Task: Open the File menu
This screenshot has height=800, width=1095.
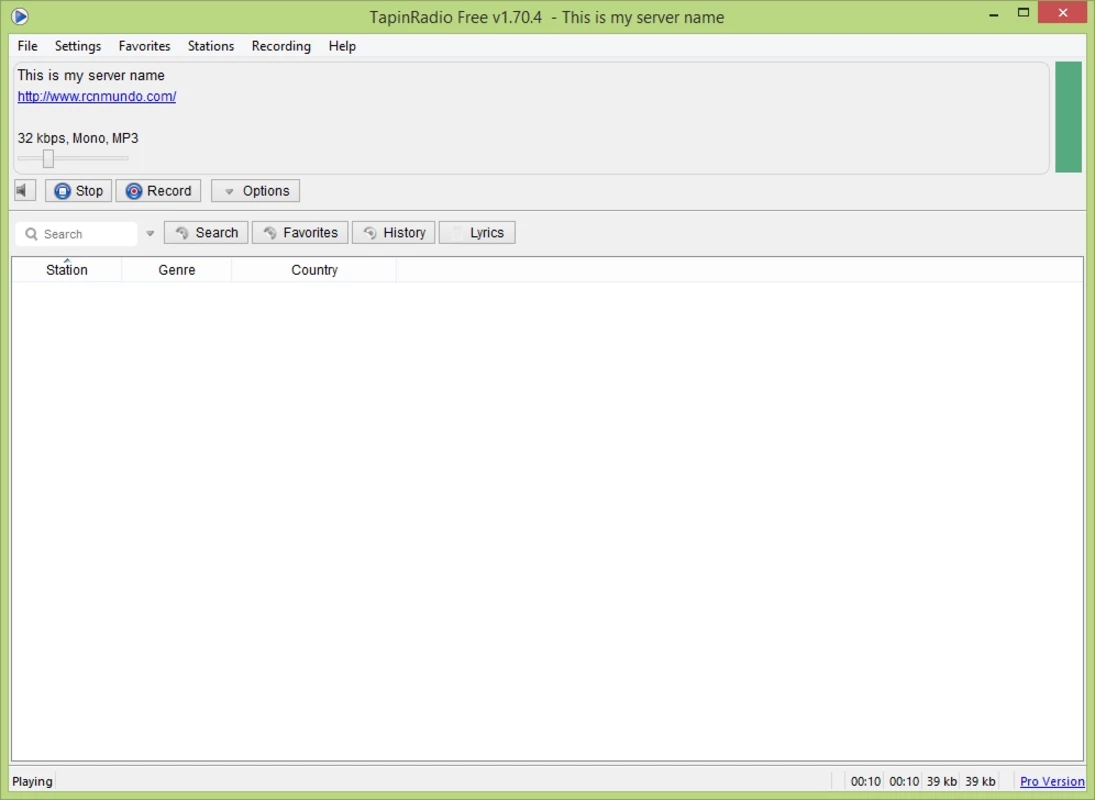Action: [27, 46]
